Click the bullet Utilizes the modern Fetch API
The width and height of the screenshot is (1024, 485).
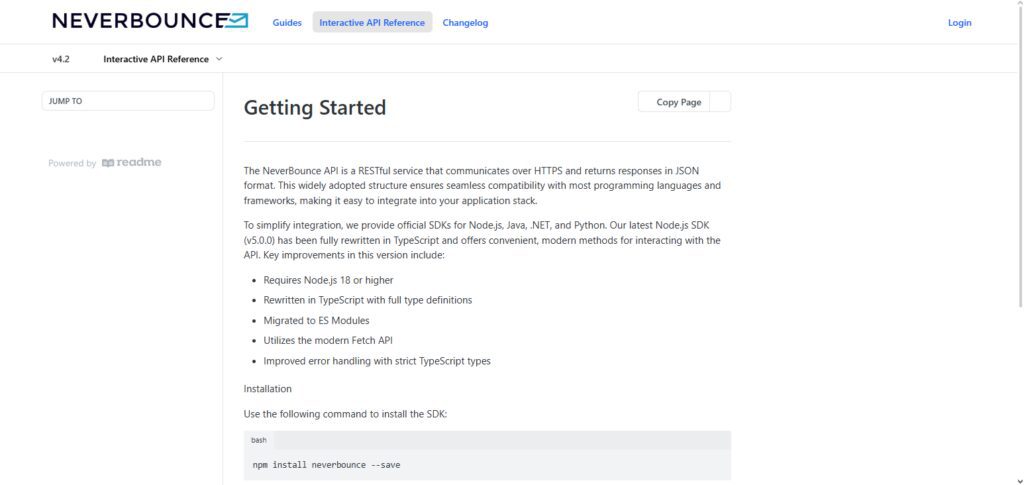coord(328,340)
